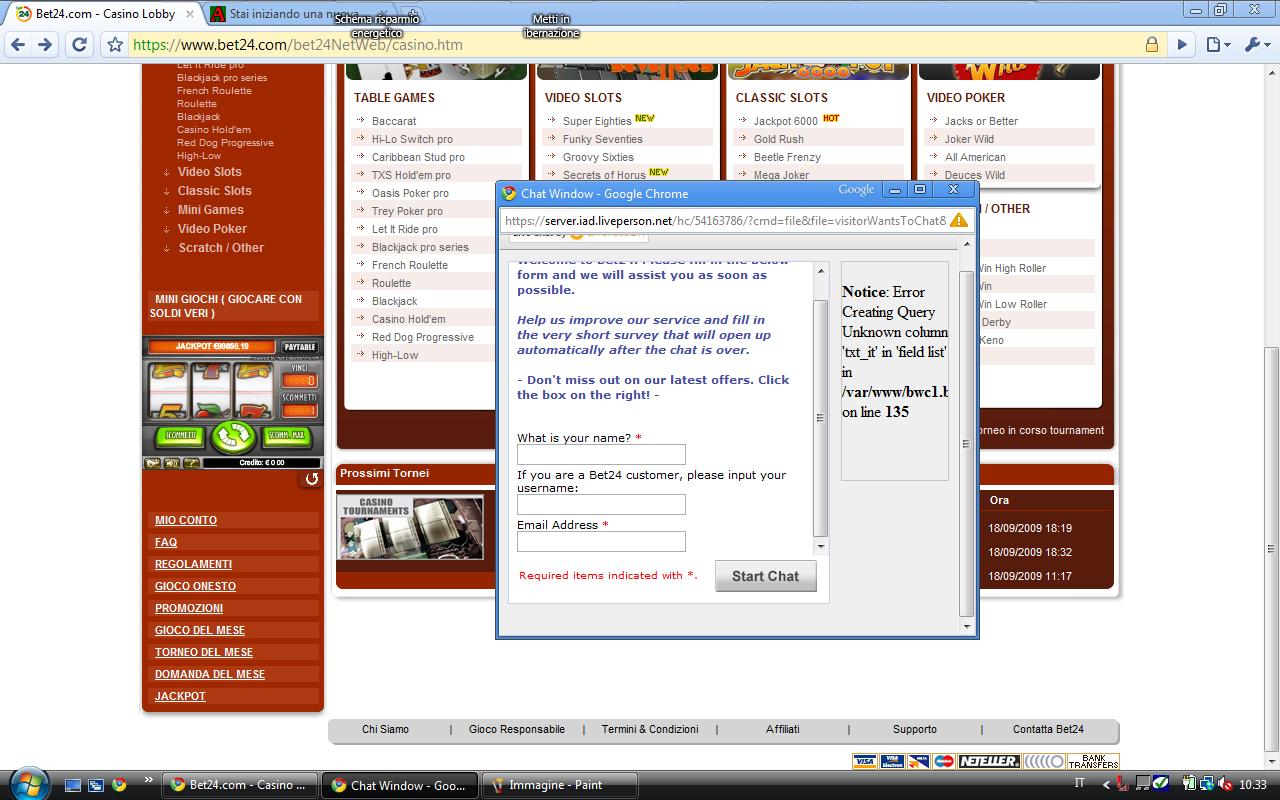Focus the 'What is your name?' field

pos(601,455)
